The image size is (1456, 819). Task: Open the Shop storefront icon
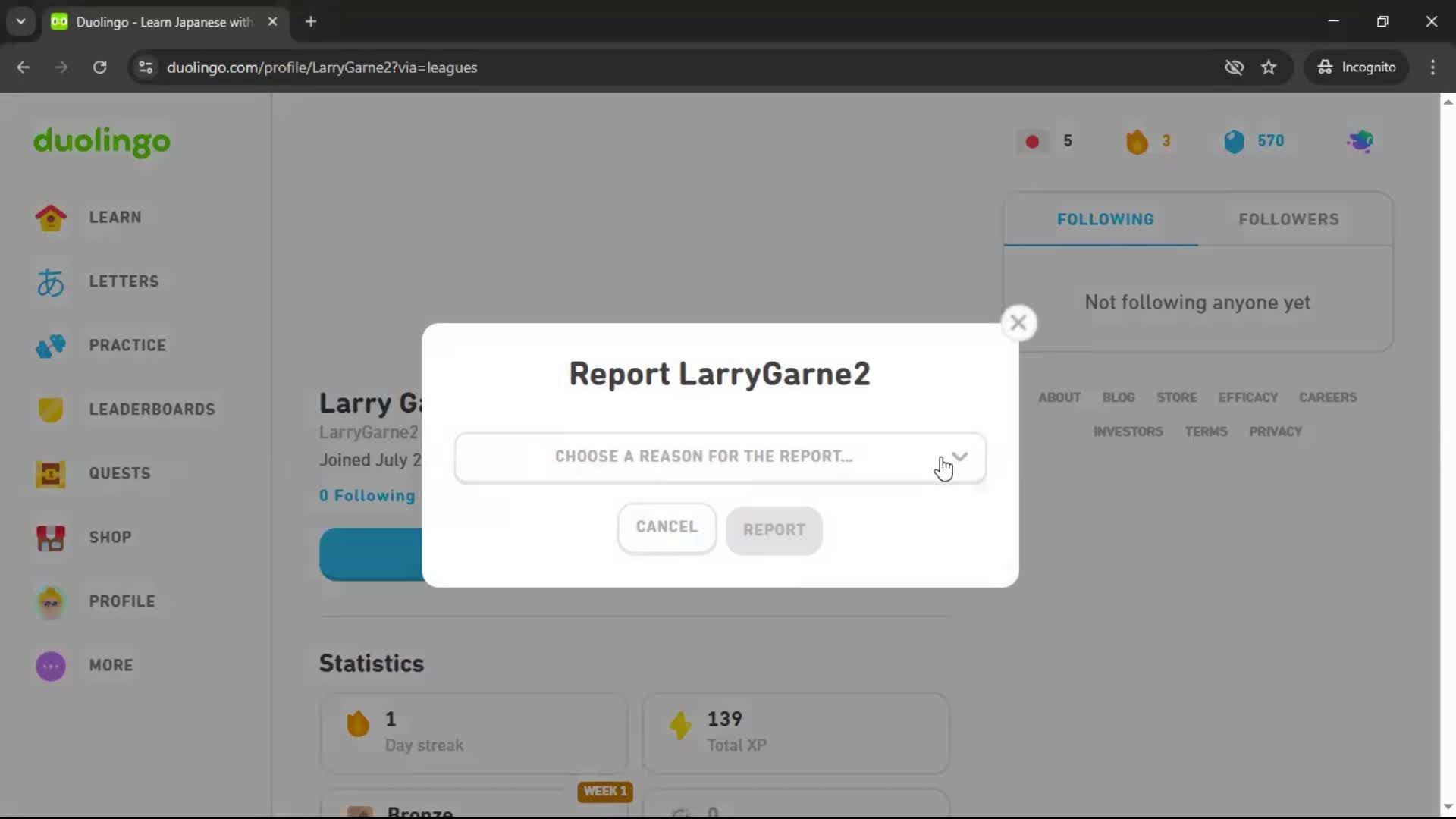point(51,538)
